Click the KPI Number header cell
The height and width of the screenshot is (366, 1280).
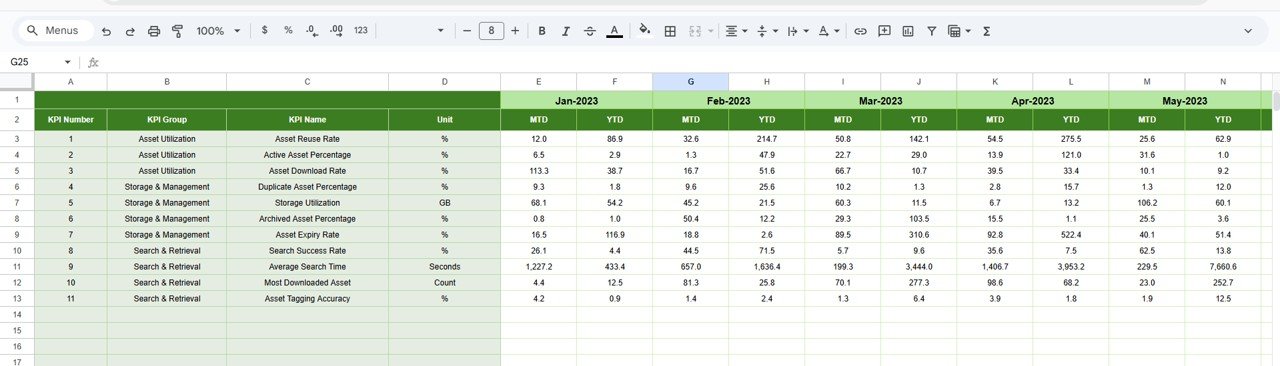click(x=71, y=119)
